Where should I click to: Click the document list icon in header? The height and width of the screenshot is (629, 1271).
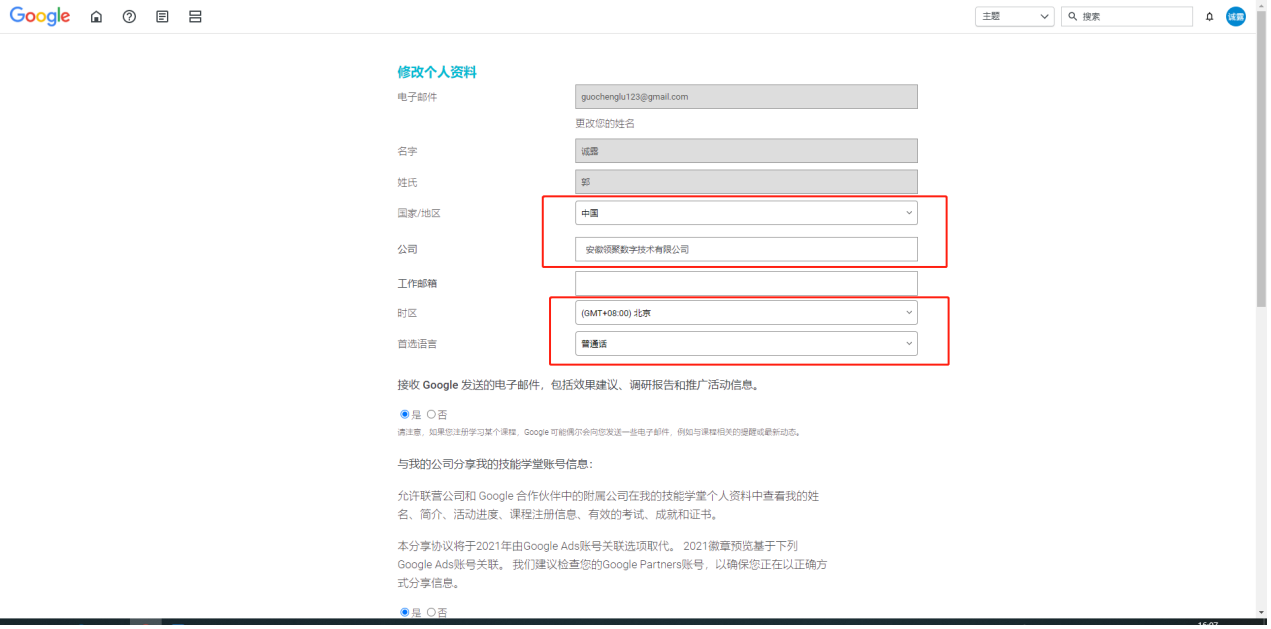click(162, 17)
